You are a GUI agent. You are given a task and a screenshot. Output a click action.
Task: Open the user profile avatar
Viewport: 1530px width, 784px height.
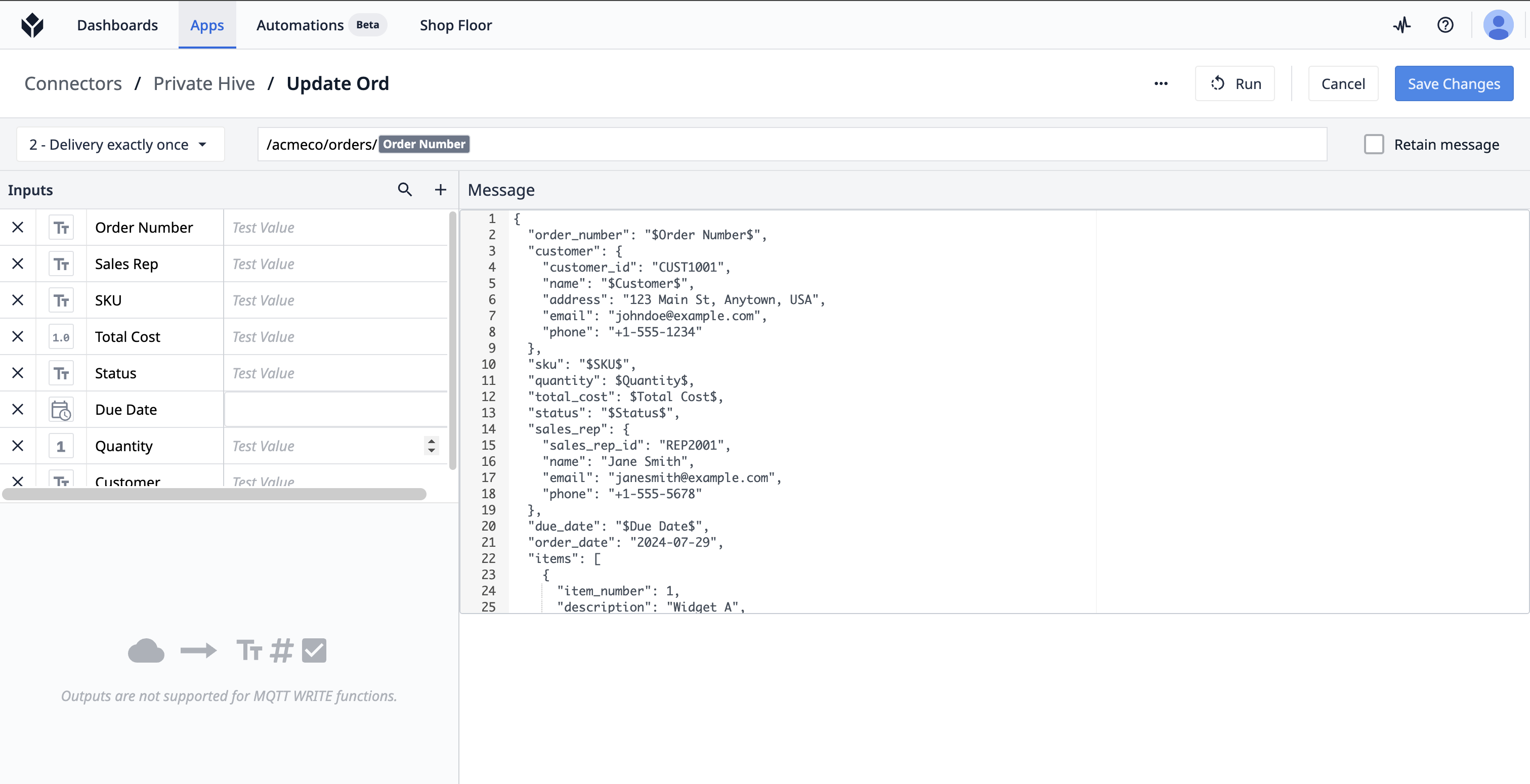[1498, 25]
